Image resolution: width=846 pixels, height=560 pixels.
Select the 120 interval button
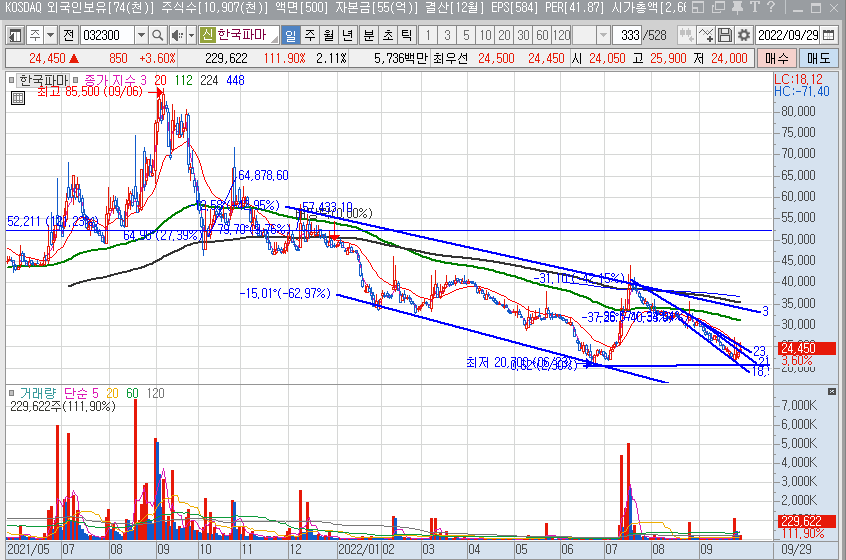[562, 36]
